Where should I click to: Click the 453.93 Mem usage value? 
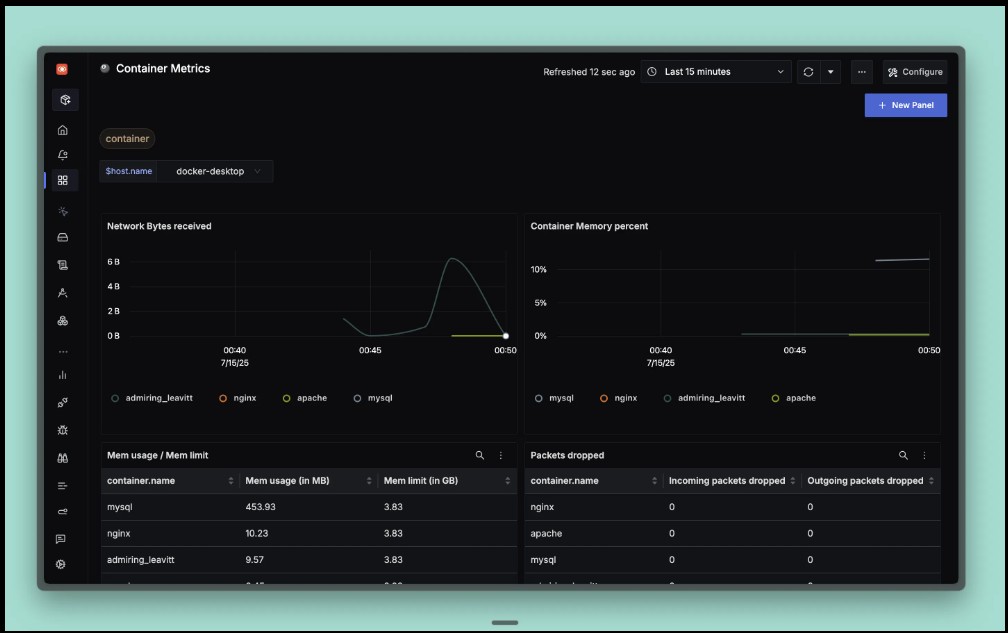click(x=260, y=507)
